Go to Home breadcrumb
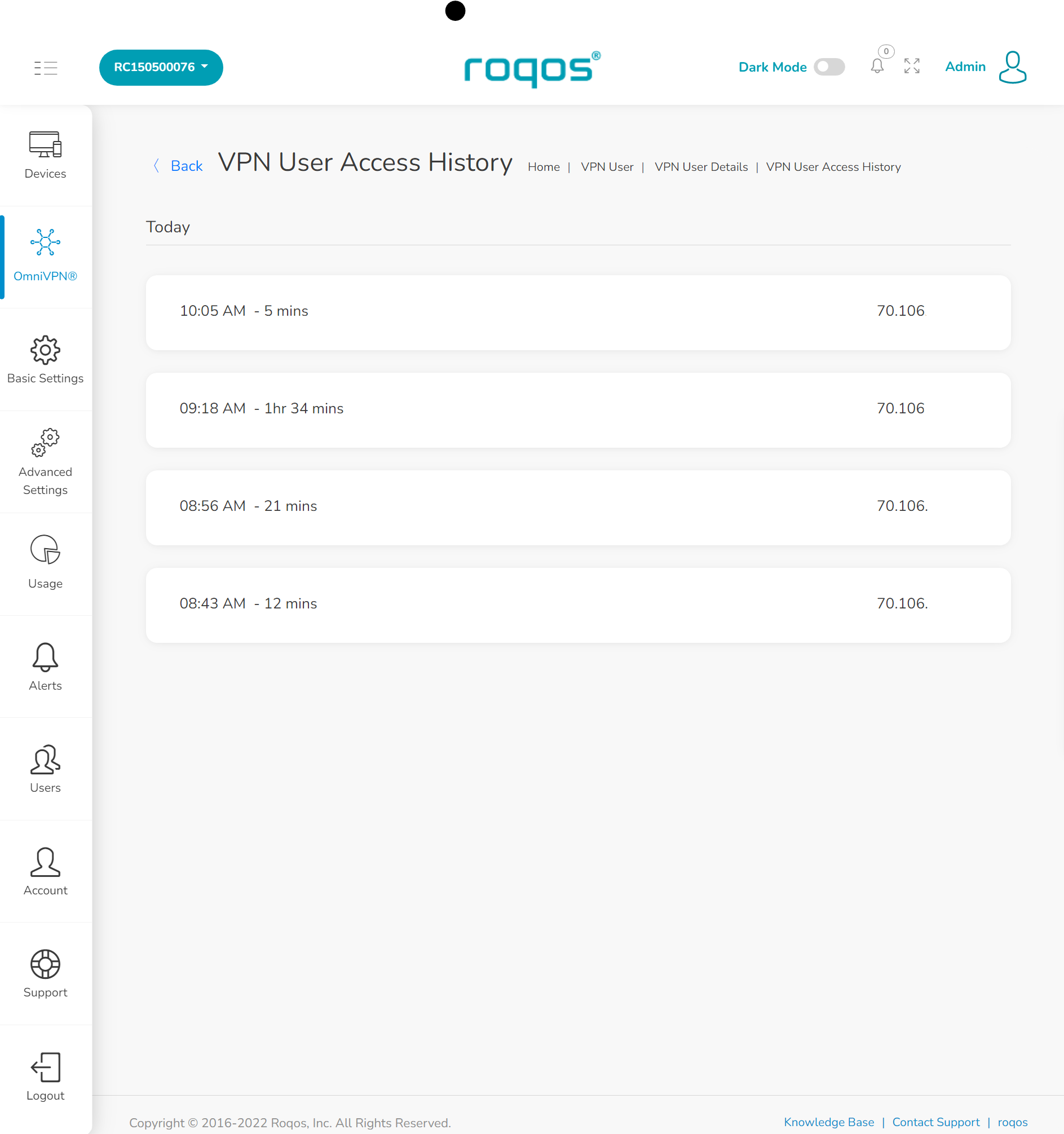Image resolution: width=1064 pixels, height=1134 pixels. [x=544, y=166]
